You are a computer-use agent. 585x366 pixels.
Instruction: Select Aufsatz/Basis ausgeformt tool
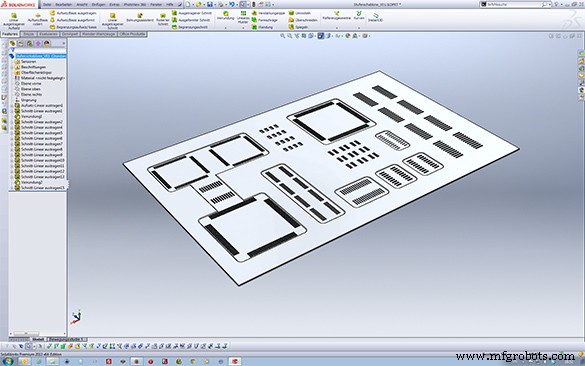(x=73, y=20)
